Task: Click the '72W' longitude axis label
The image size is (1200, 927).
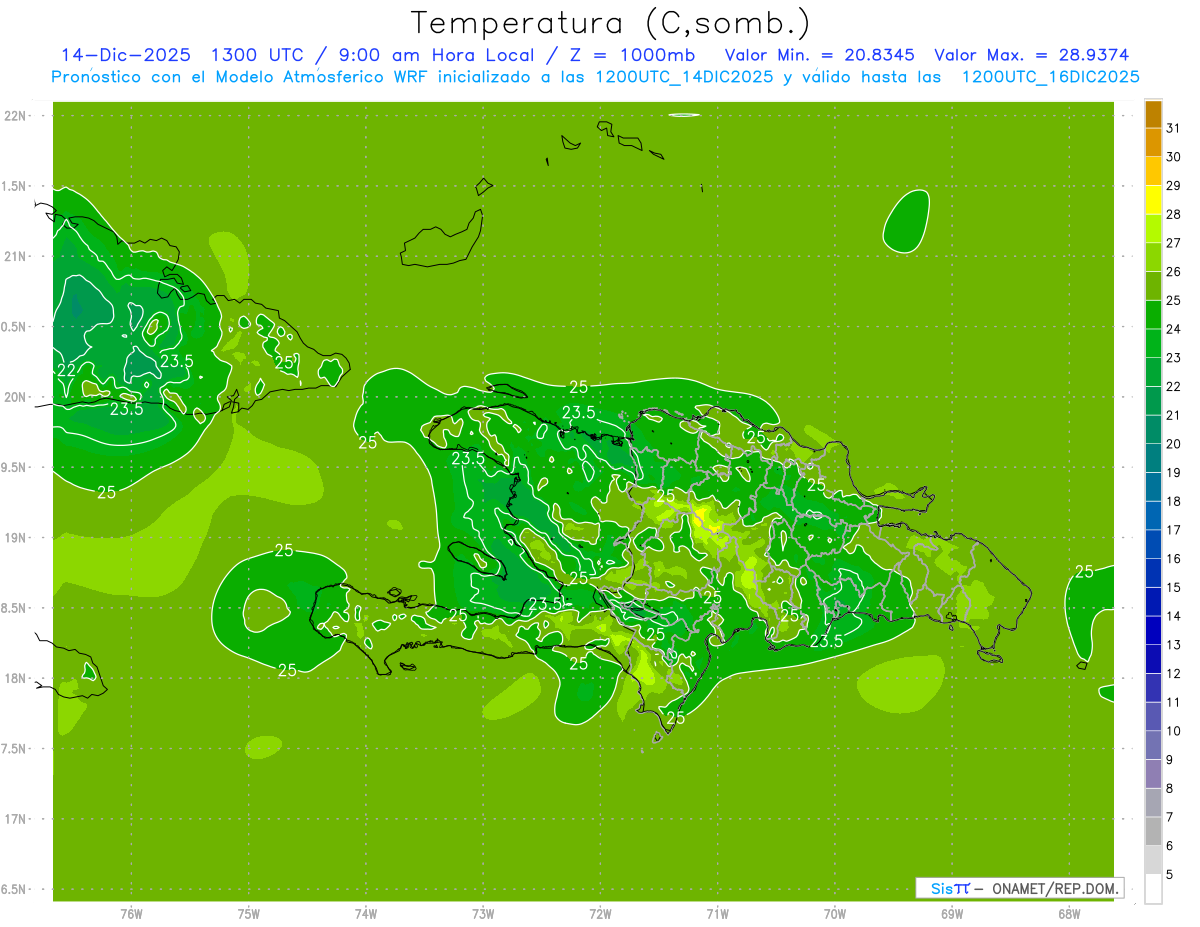Action: (x=601, y=913)
